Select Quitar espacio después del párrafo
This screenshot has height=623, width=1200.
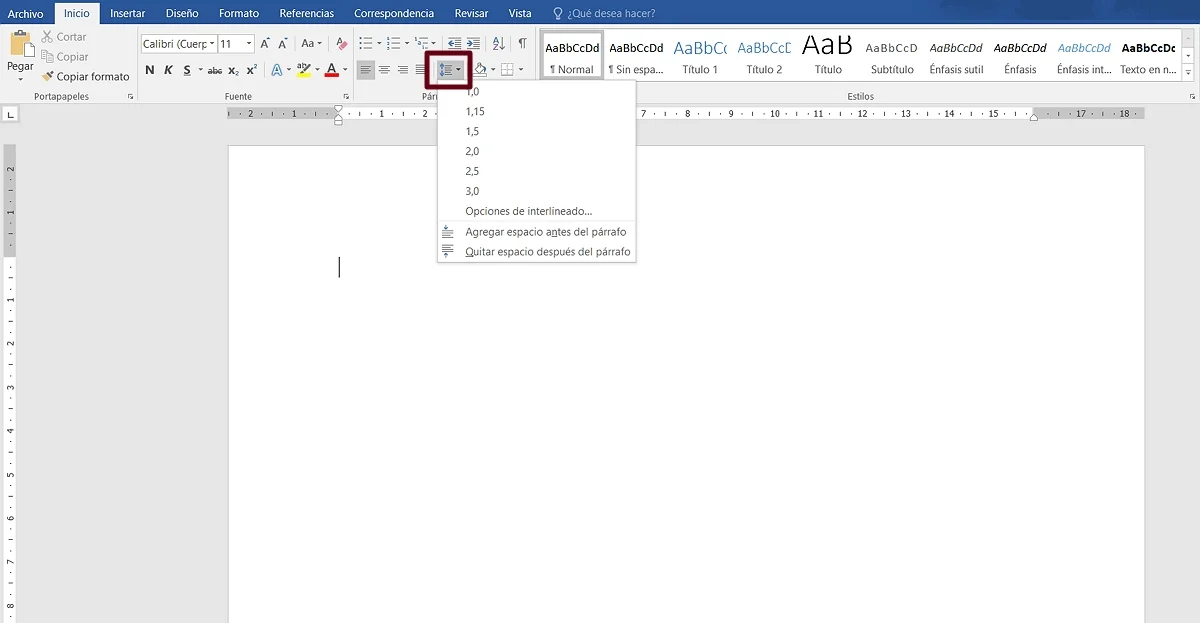click(x=536, y=252)
